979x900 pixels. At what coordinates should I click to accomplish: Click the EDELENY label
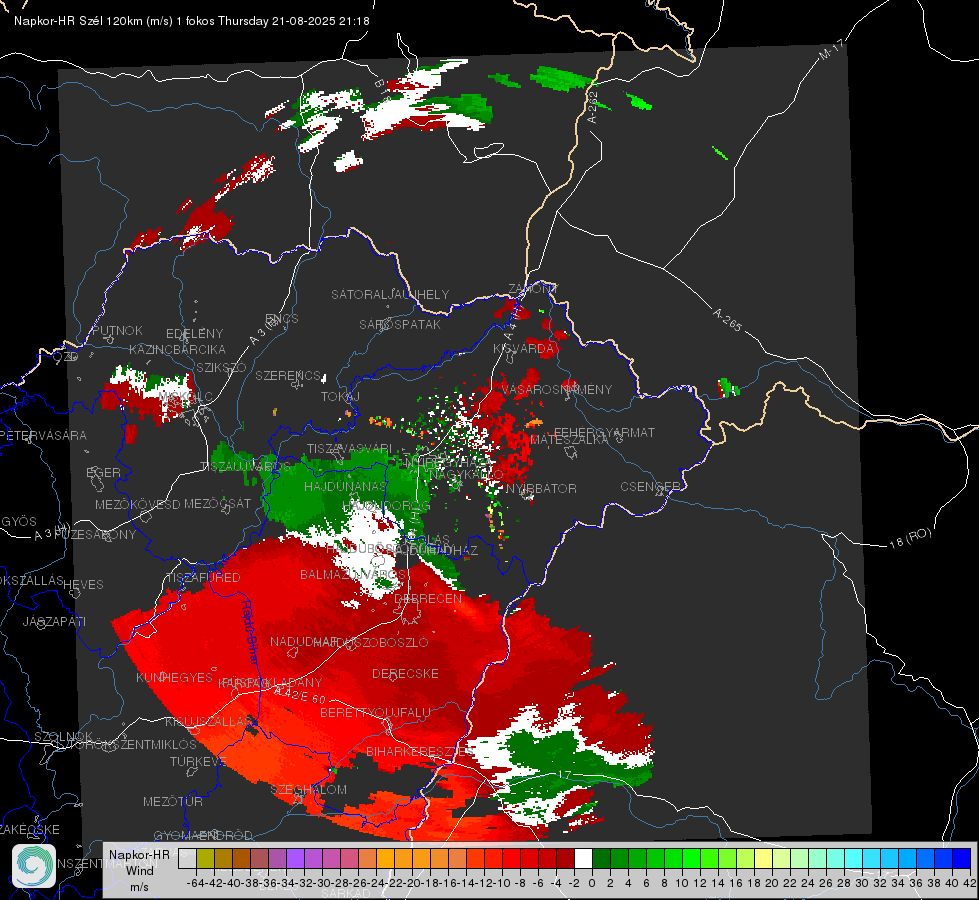click(194, 334)
